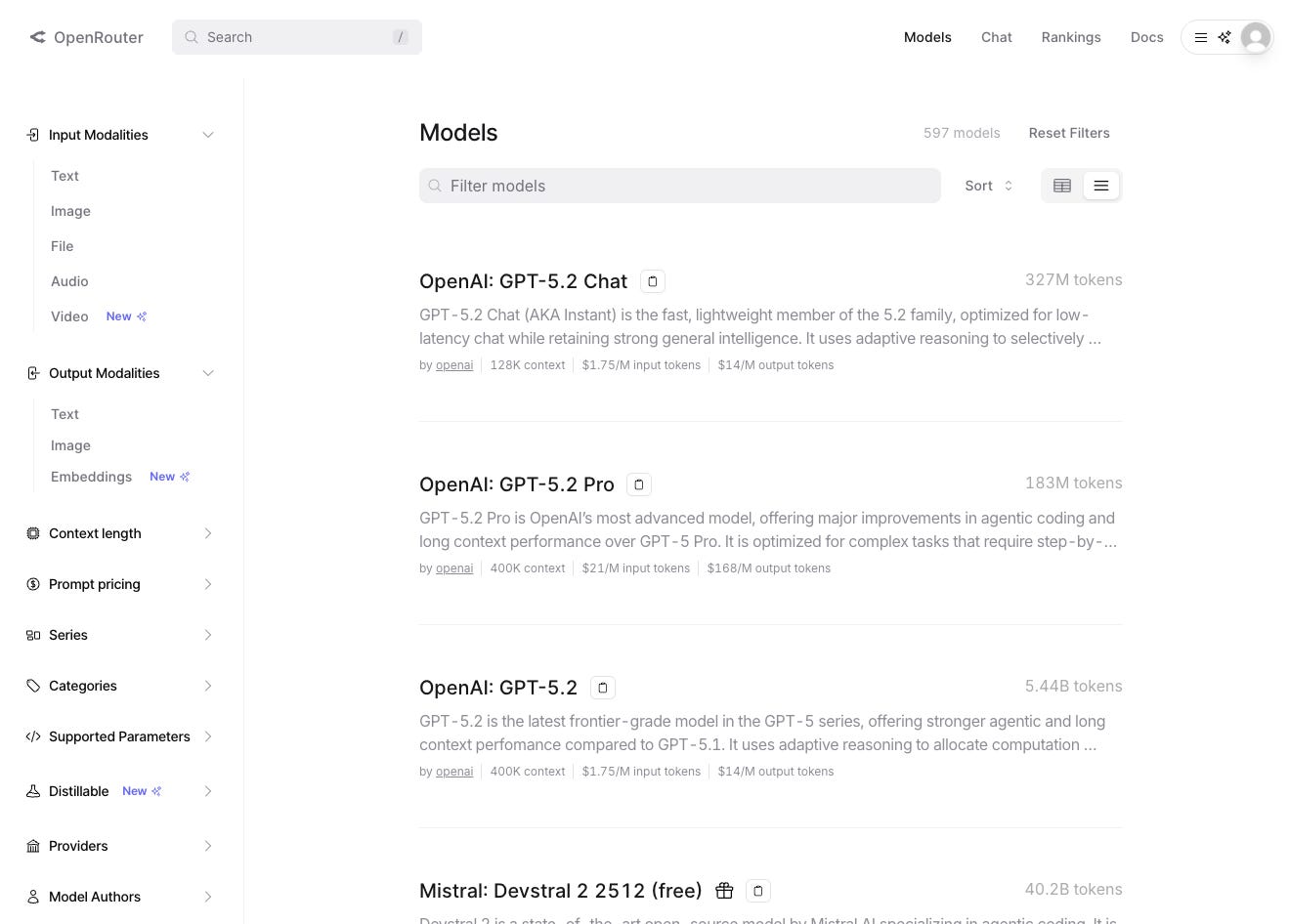The height and width of the screenshot is (924, 1289).
Task: Expand the Providers filter chevron
Action: click(208, 846)
